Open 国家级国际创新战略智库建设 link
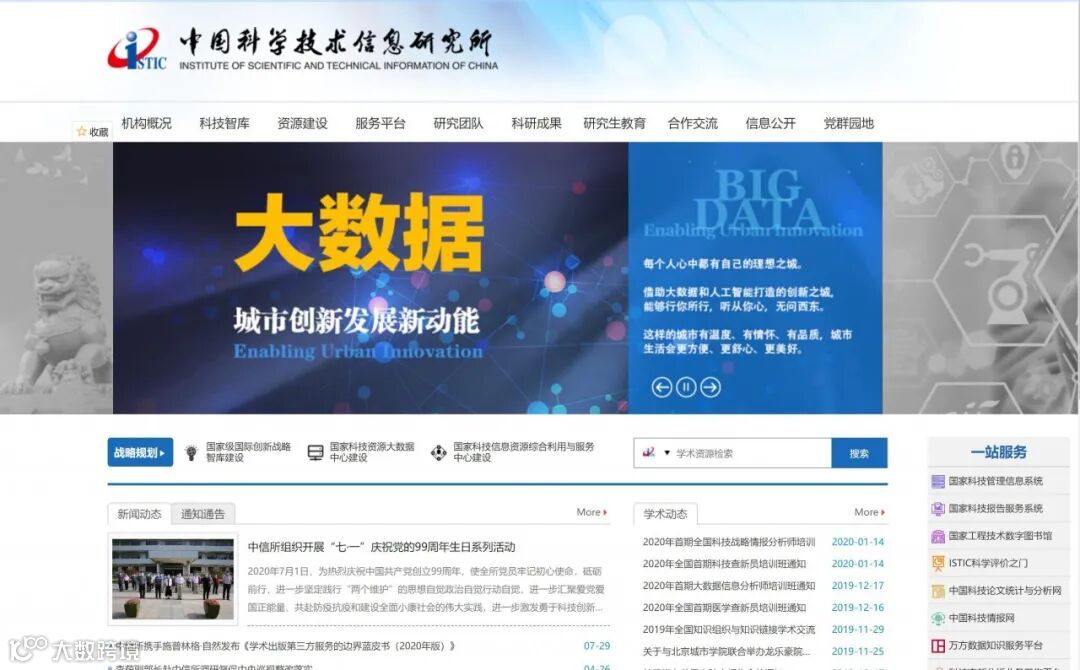 click(x=248, y=452)
